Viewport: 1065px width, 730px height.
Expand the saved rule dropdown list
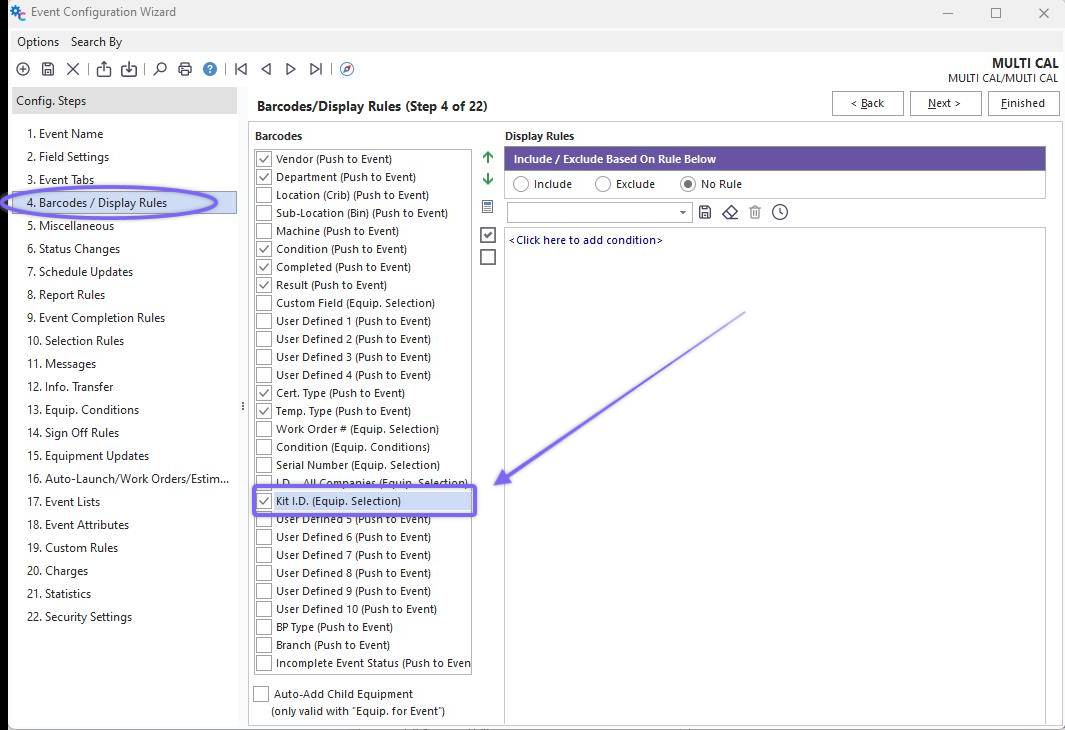(x=683, y=212)
